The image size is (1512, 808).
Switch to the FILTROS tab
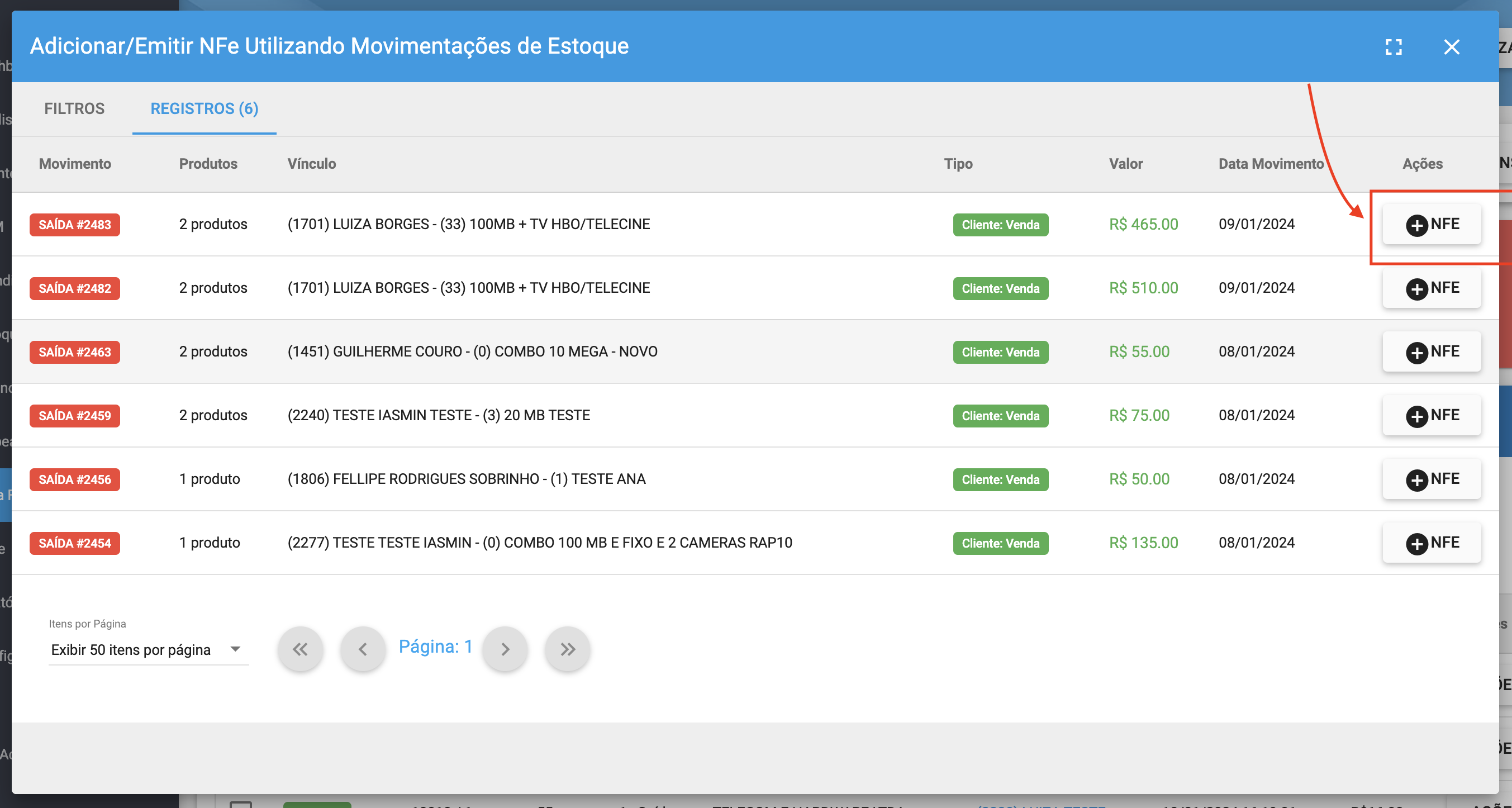coord(74,108)
